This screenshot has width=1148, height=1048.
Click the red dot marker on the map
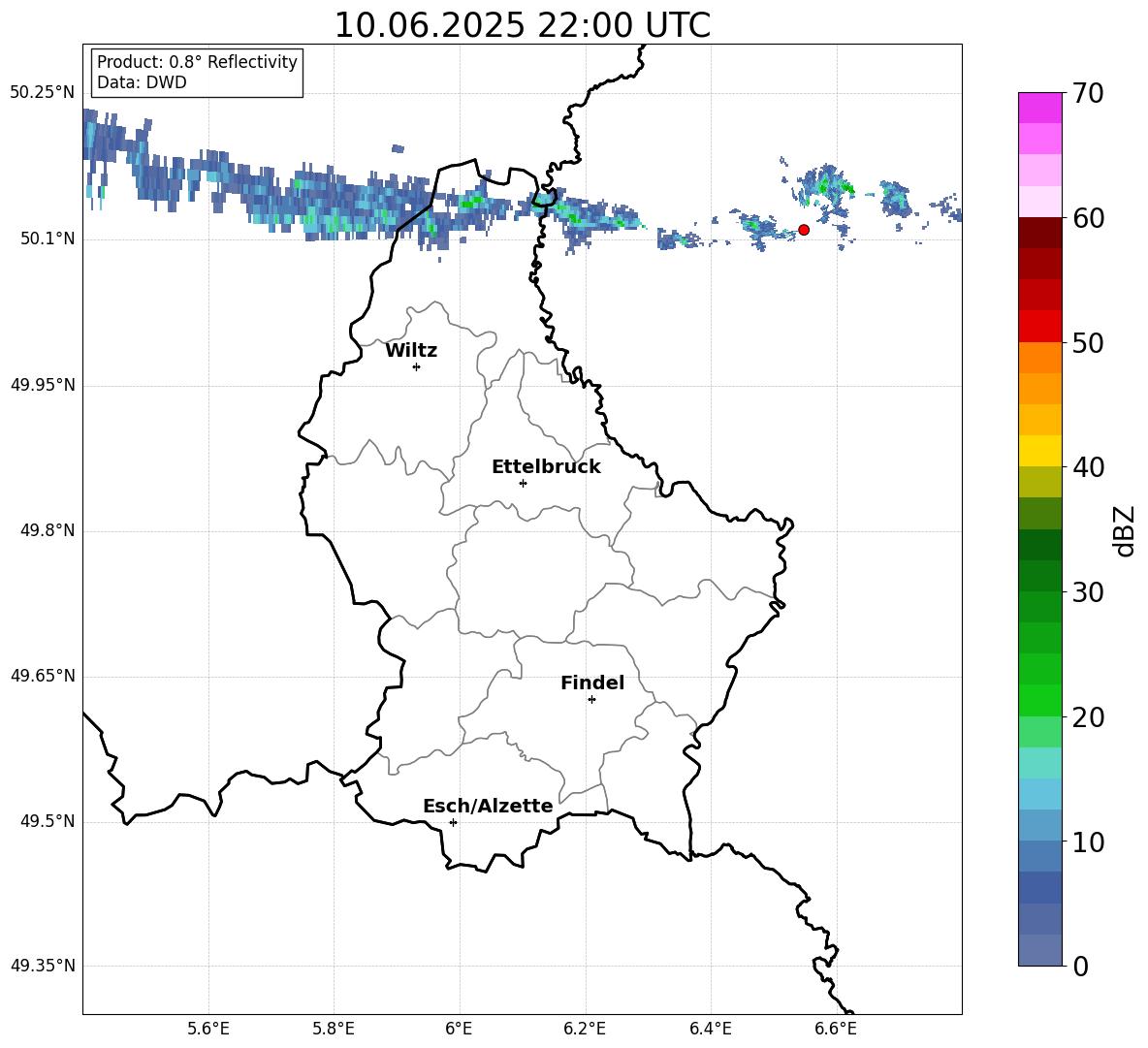tap(804, 230)
